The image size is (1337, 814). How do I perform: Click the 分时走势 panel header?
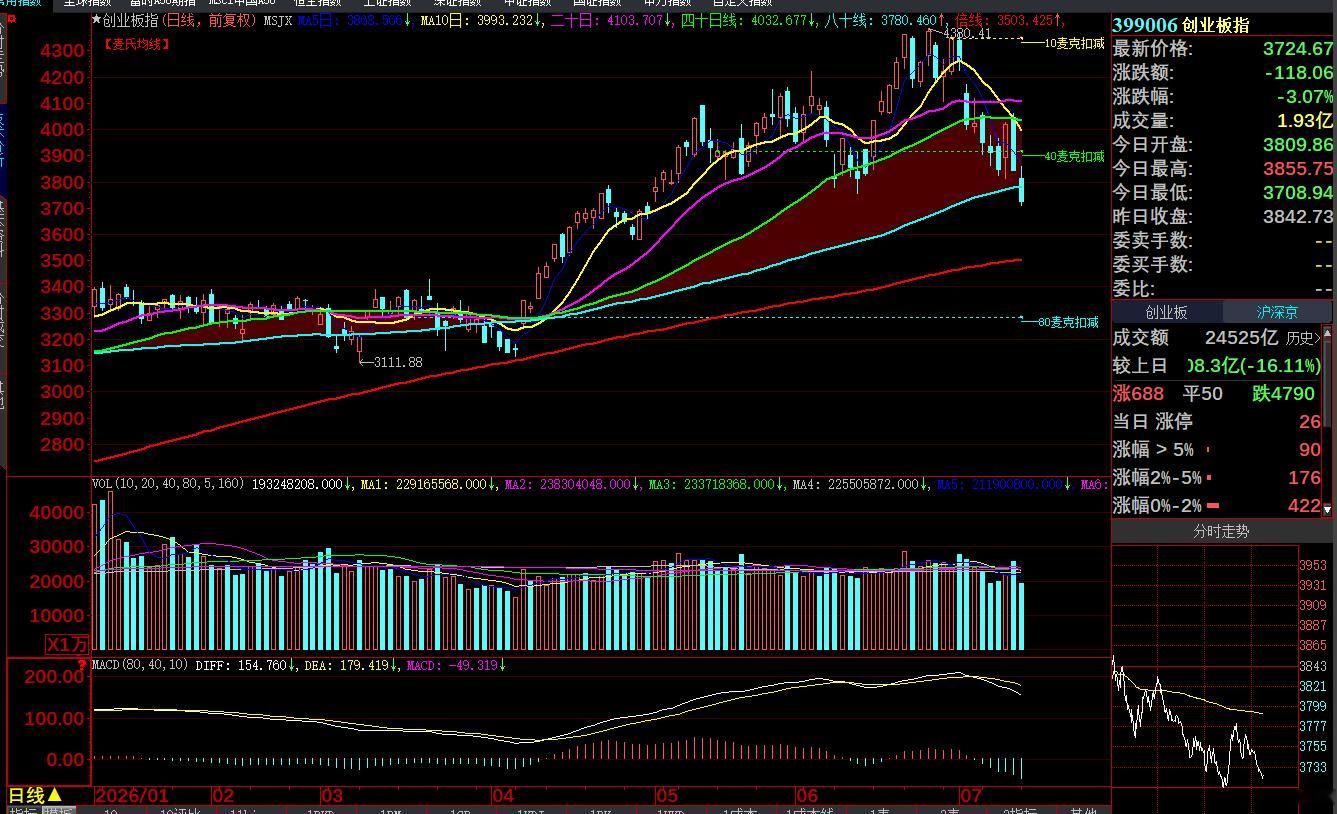pos(1221,531)
